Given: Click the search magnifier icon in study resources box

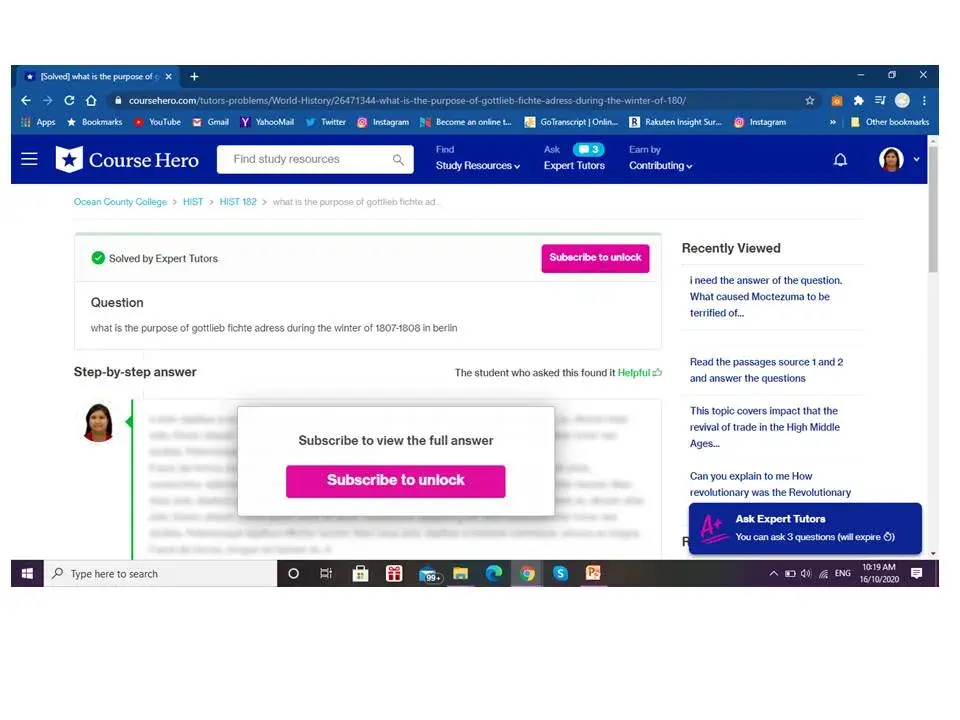Looking at the screenshot, I should point(398,160).
